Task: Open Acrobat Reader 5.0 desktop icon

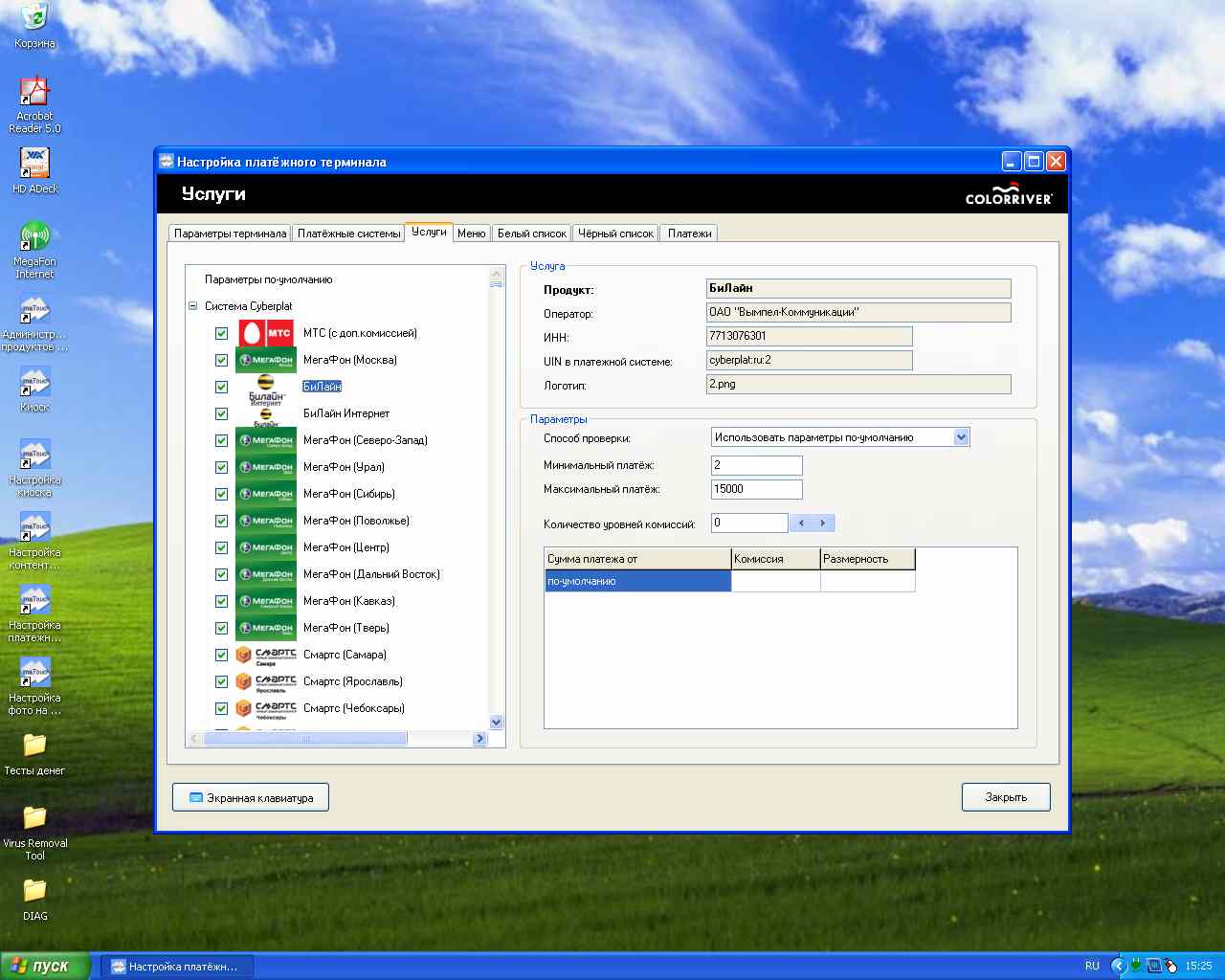Action: [34, 93]
